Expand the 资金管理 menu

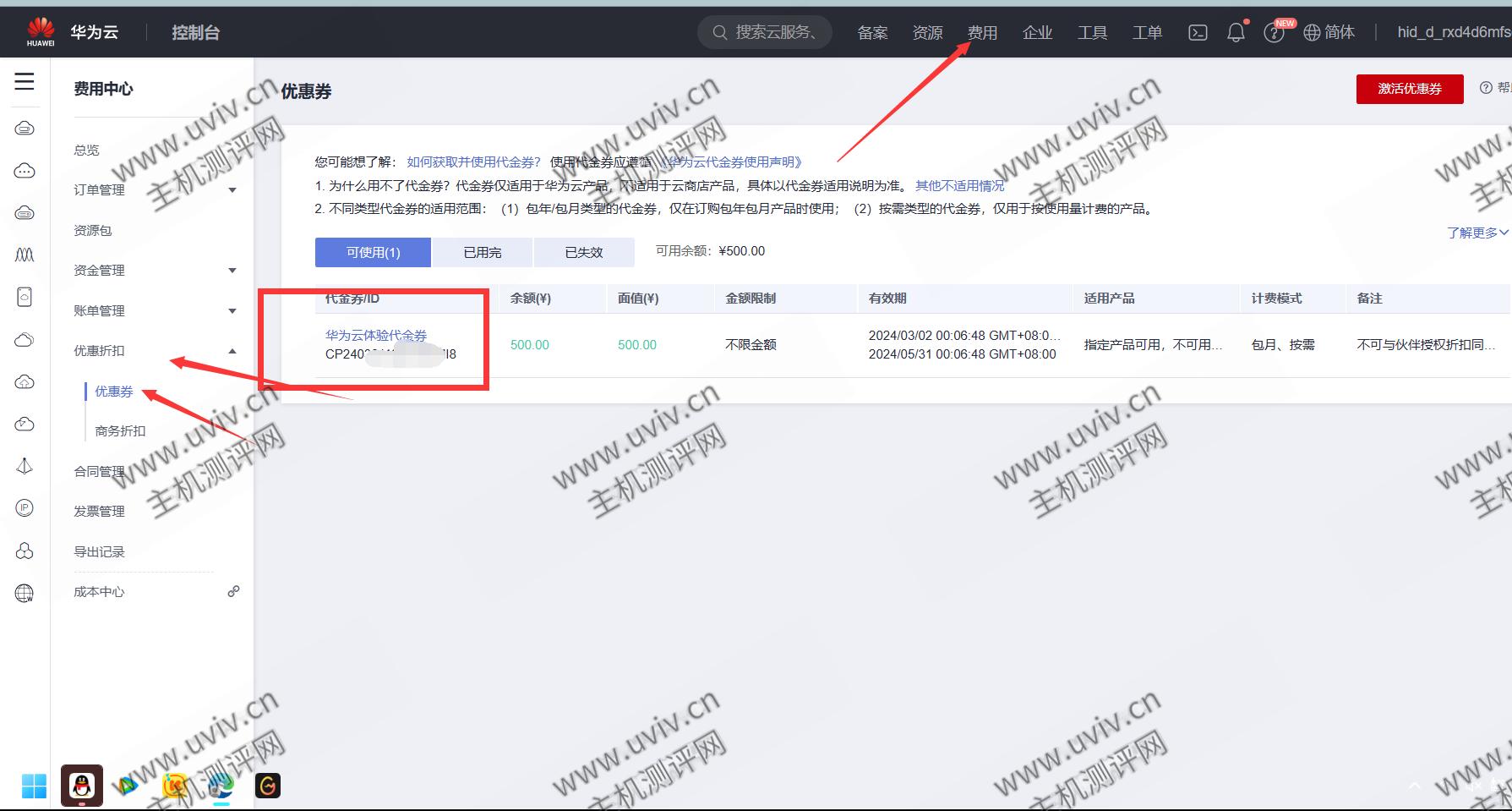(x=232, y=271)
